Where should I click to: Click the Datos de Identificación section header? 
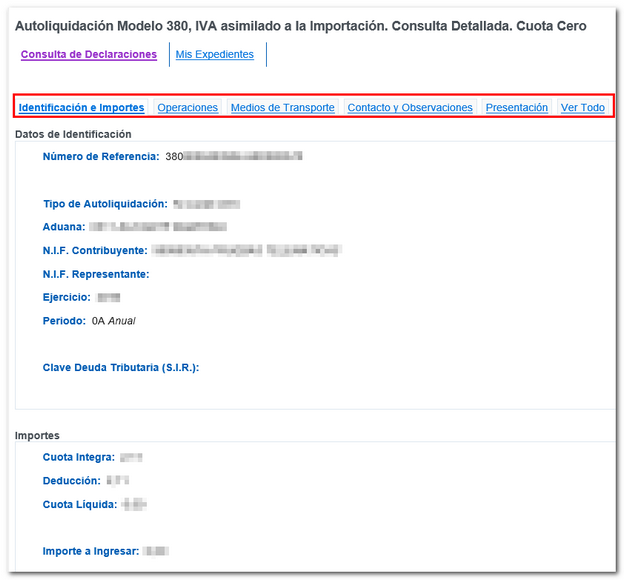[73, 134]
